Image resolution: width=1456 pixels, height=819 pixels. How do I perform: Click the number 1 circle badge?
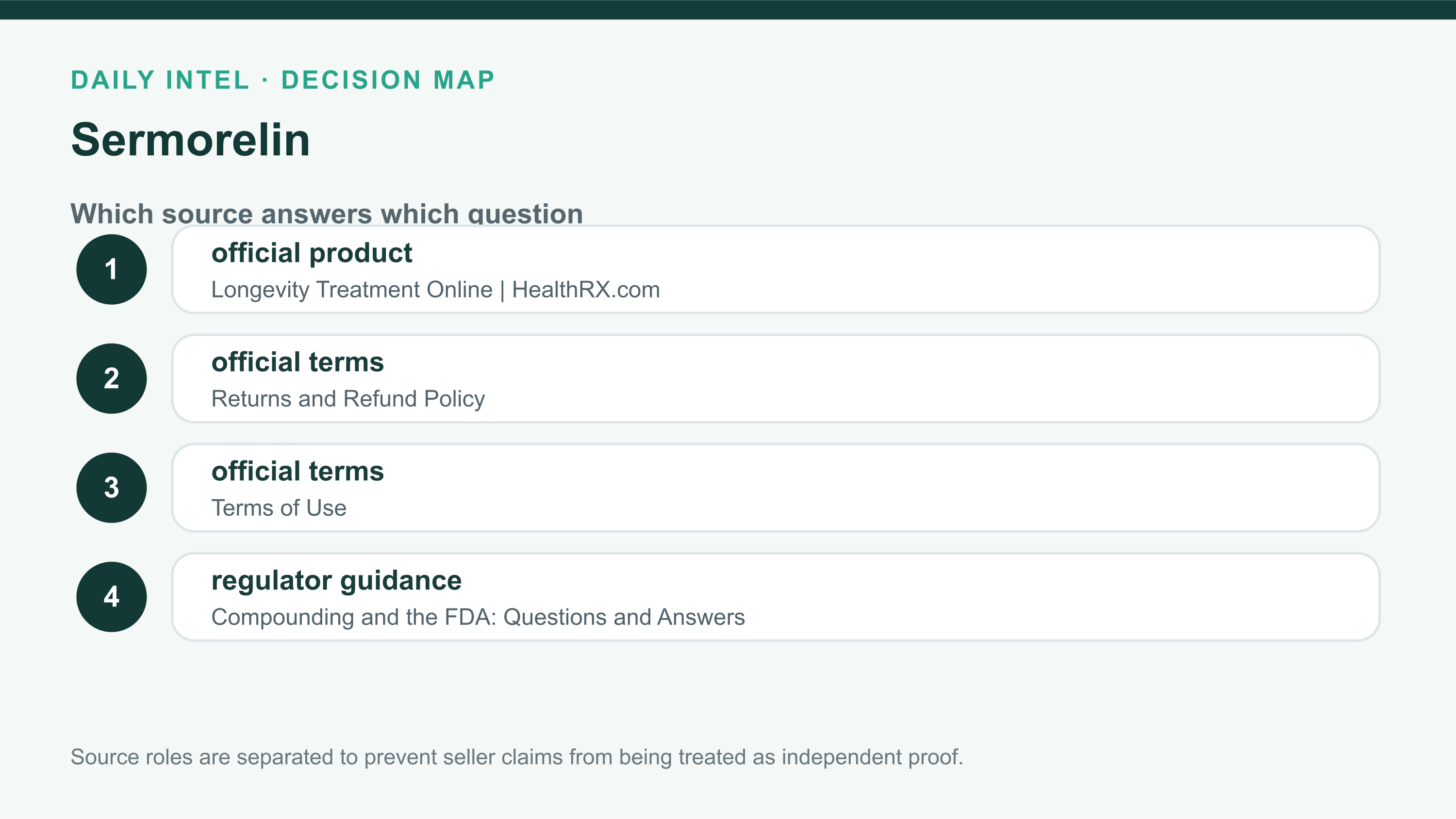pos(111,269)
